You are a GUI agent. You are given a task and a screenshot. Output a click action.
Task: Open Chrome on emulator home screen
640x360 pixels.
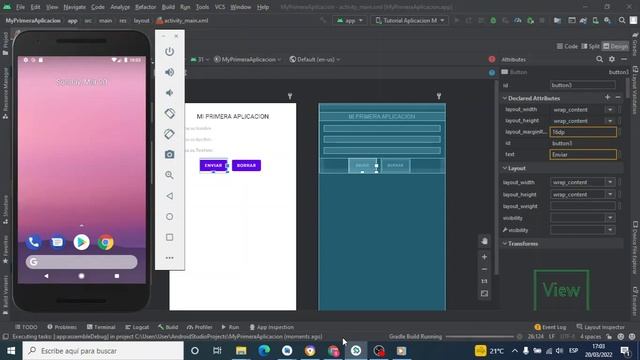coord(106,242)
